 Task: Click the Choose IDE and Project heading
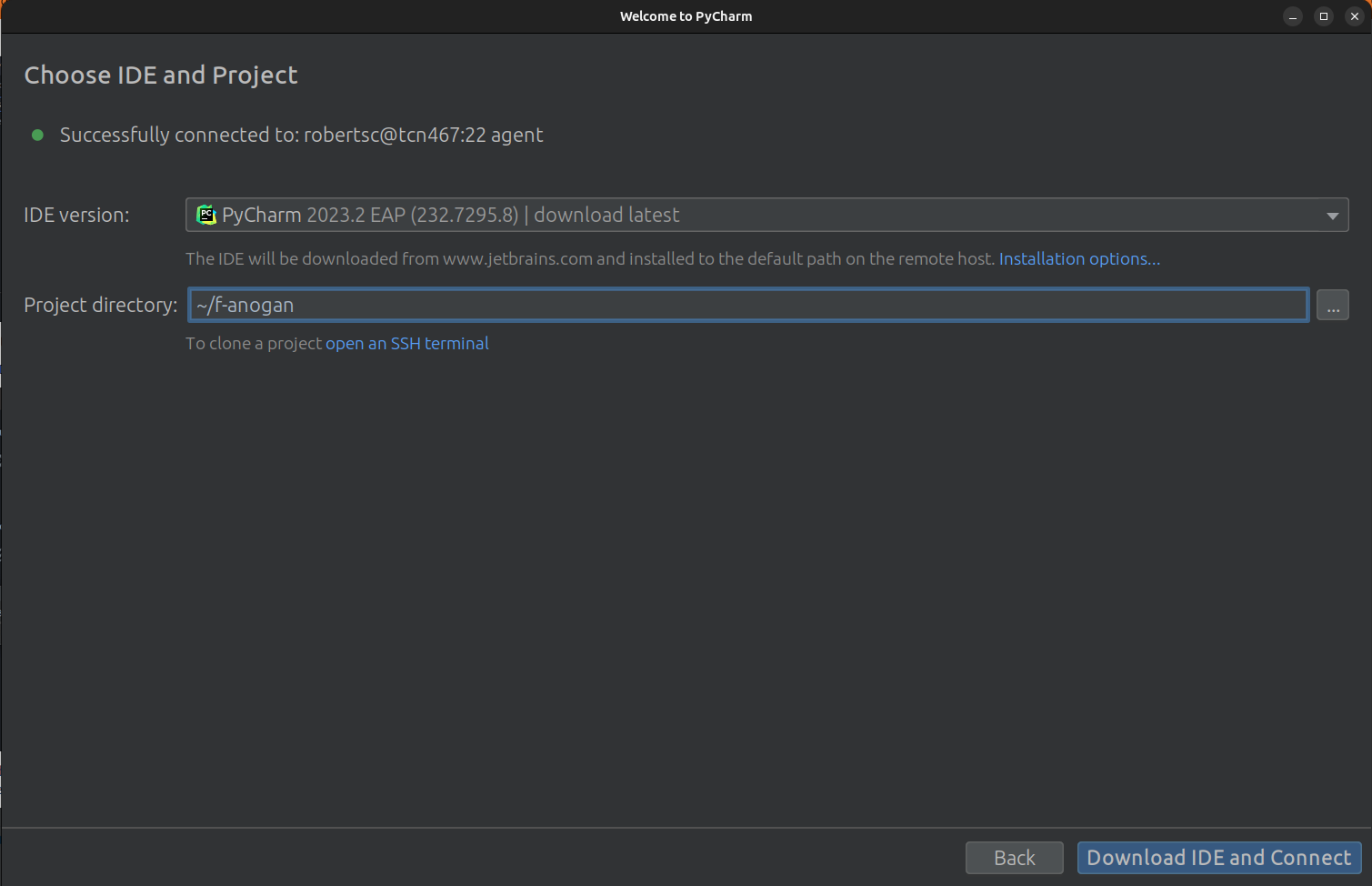[x=161, y=76]
